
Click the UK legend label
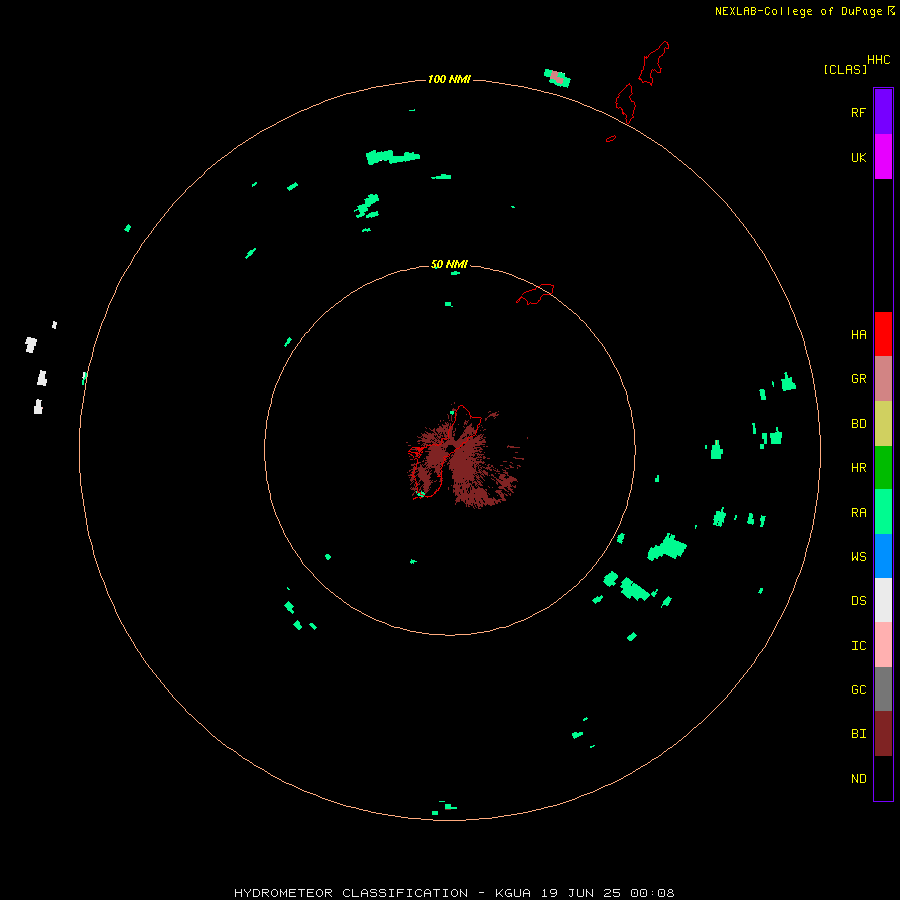pyautogui.click(x=858, y=157)
